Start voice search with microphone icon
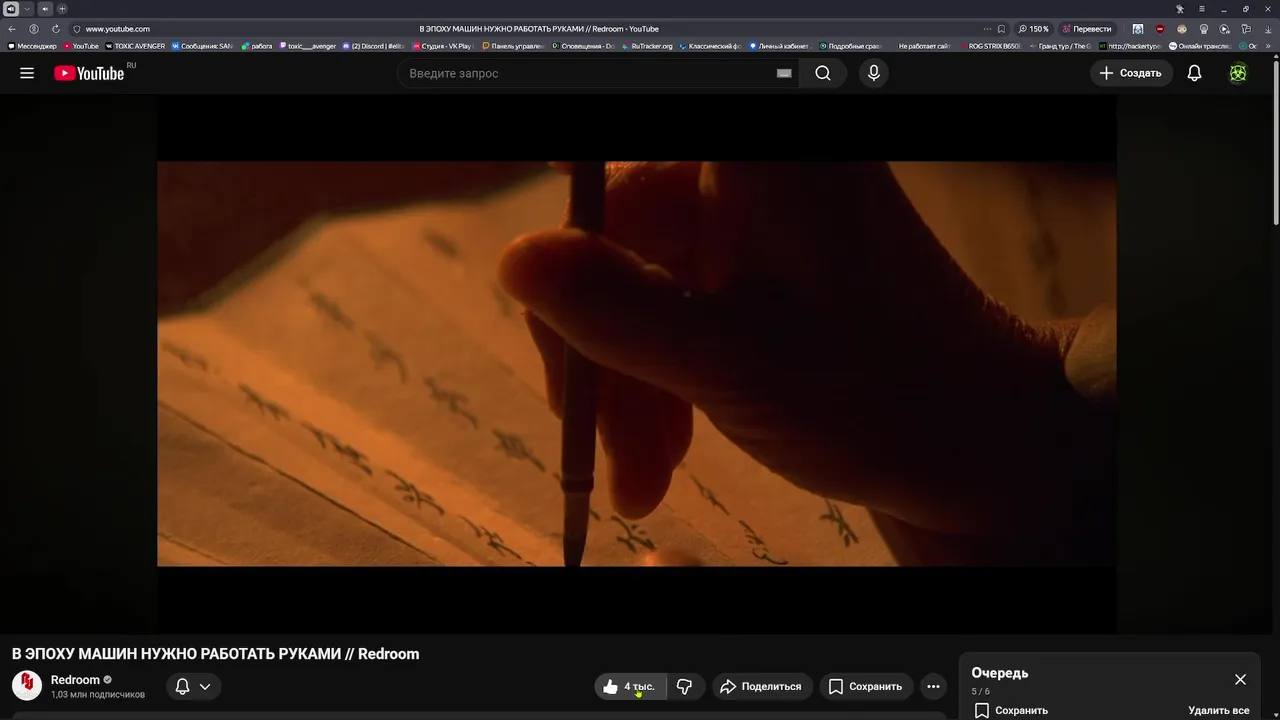This screenshot has height=720, width=1280. click(874, 73)
